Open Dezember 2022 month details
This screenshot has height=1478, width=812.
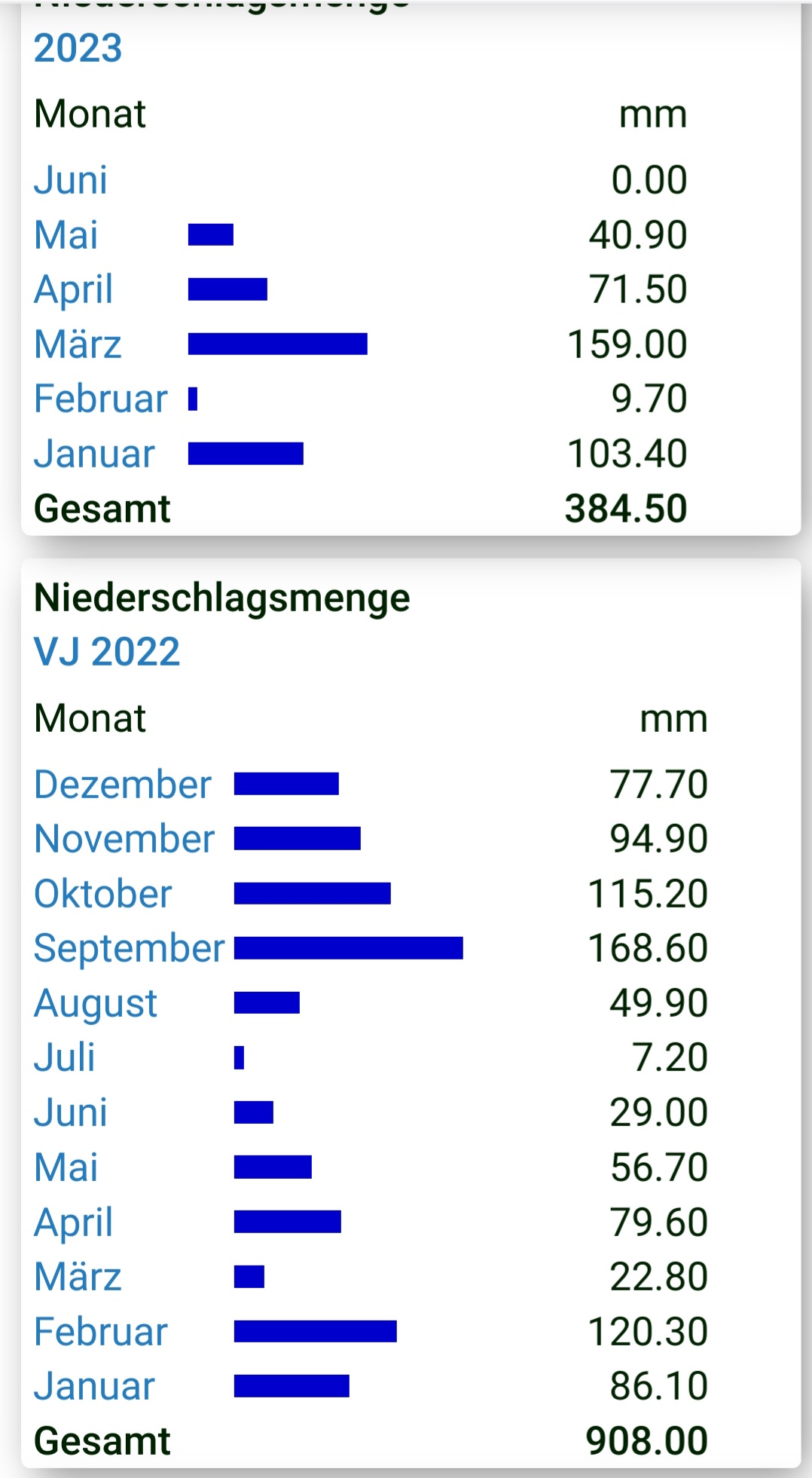coord(123,785)
